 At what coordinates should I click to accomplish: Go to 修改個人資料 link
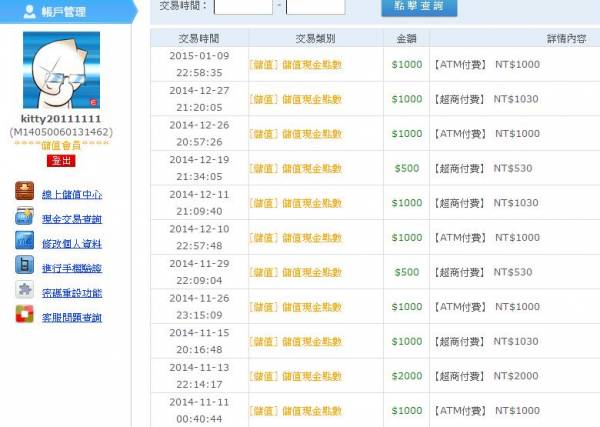tap(71, 244)
